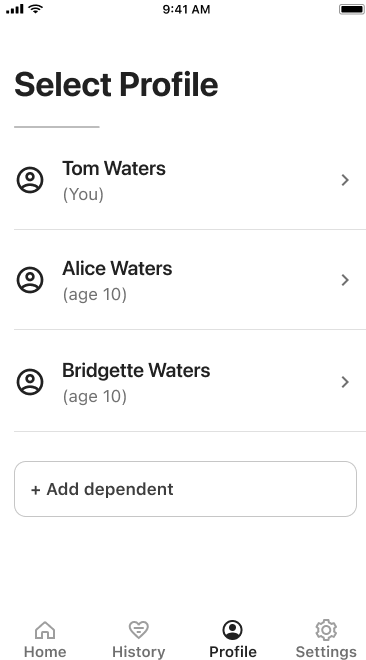Select the Tom Waters name text
This screenshot has width=366, height=660.
(114, 168)
